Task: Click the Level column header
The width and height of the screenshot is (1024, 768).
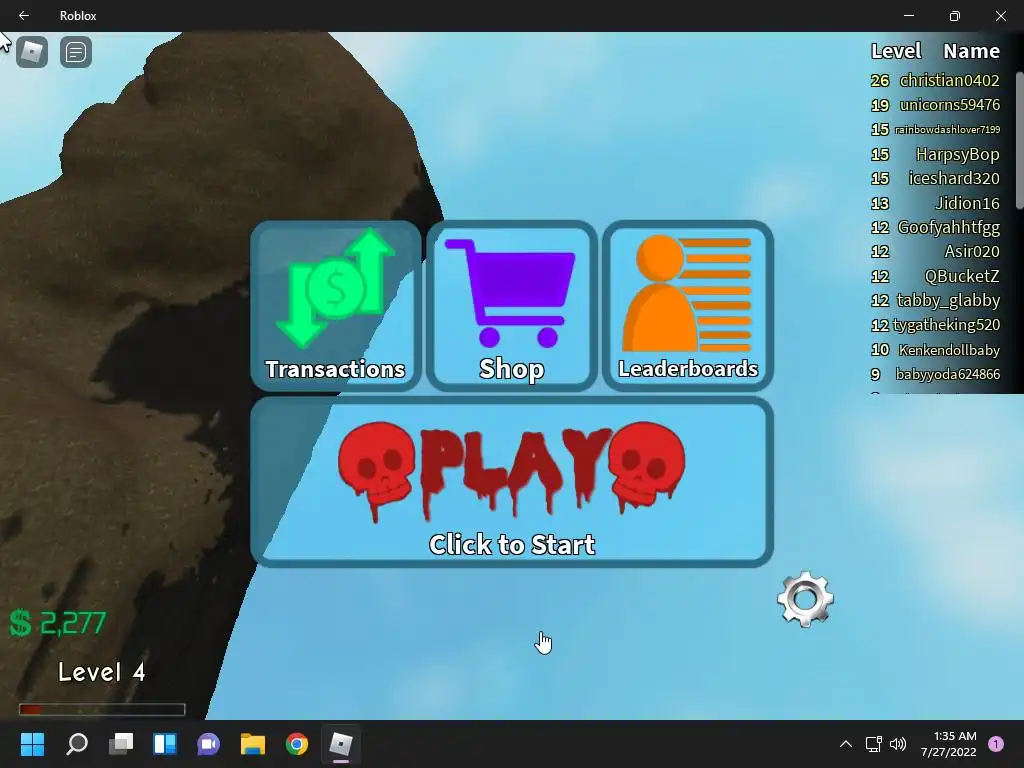Action: tap(896, 51)
